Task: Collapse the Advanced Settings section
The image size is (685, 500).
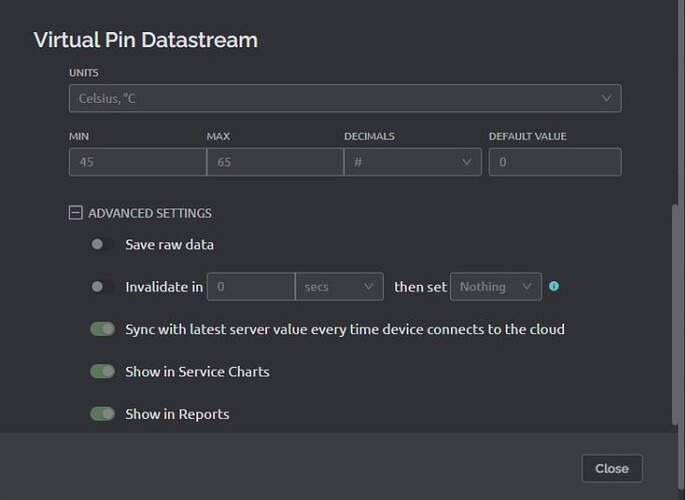Action: 76,213
